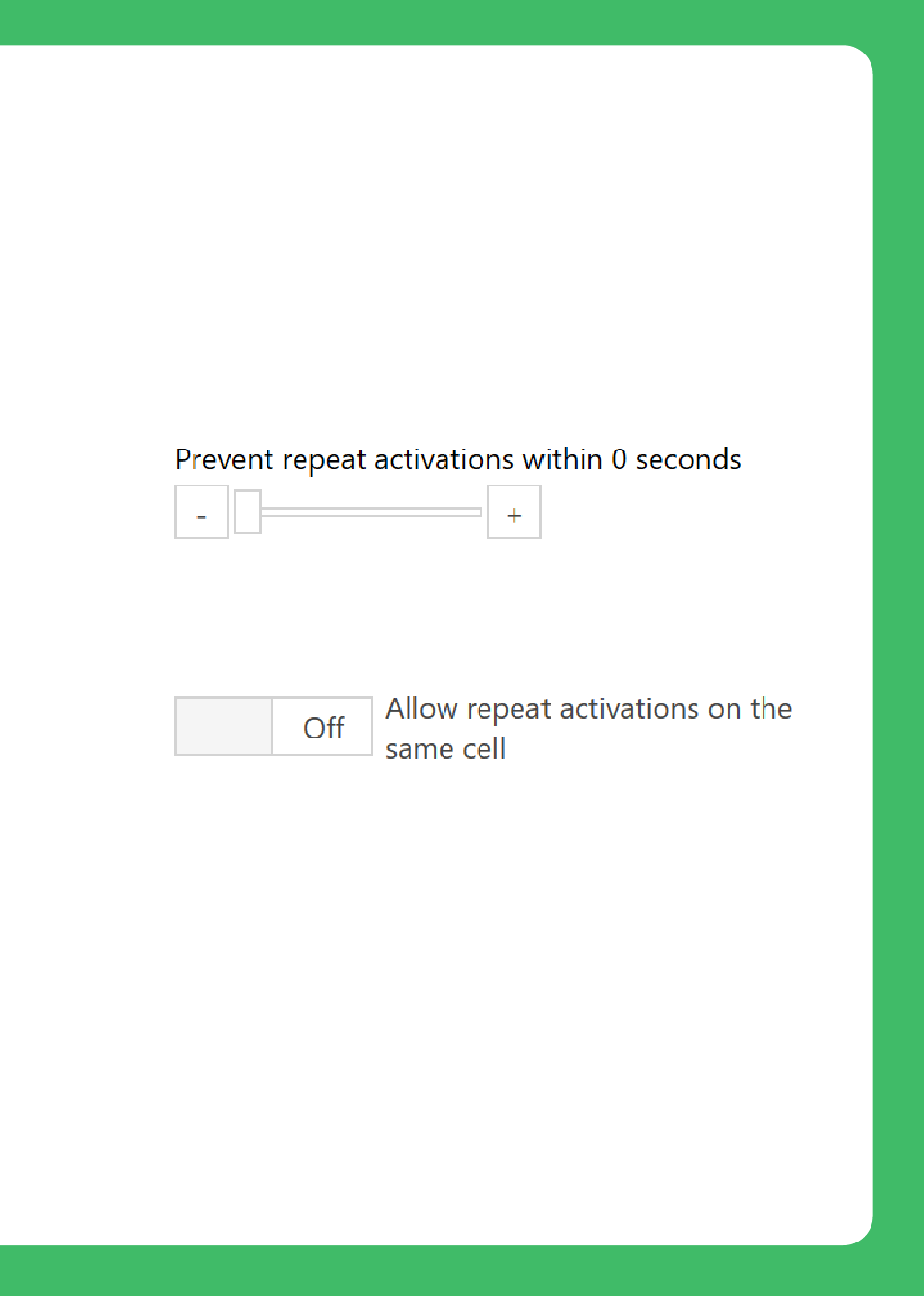Click the green bar along the bottom

(x=462, y=1271)
